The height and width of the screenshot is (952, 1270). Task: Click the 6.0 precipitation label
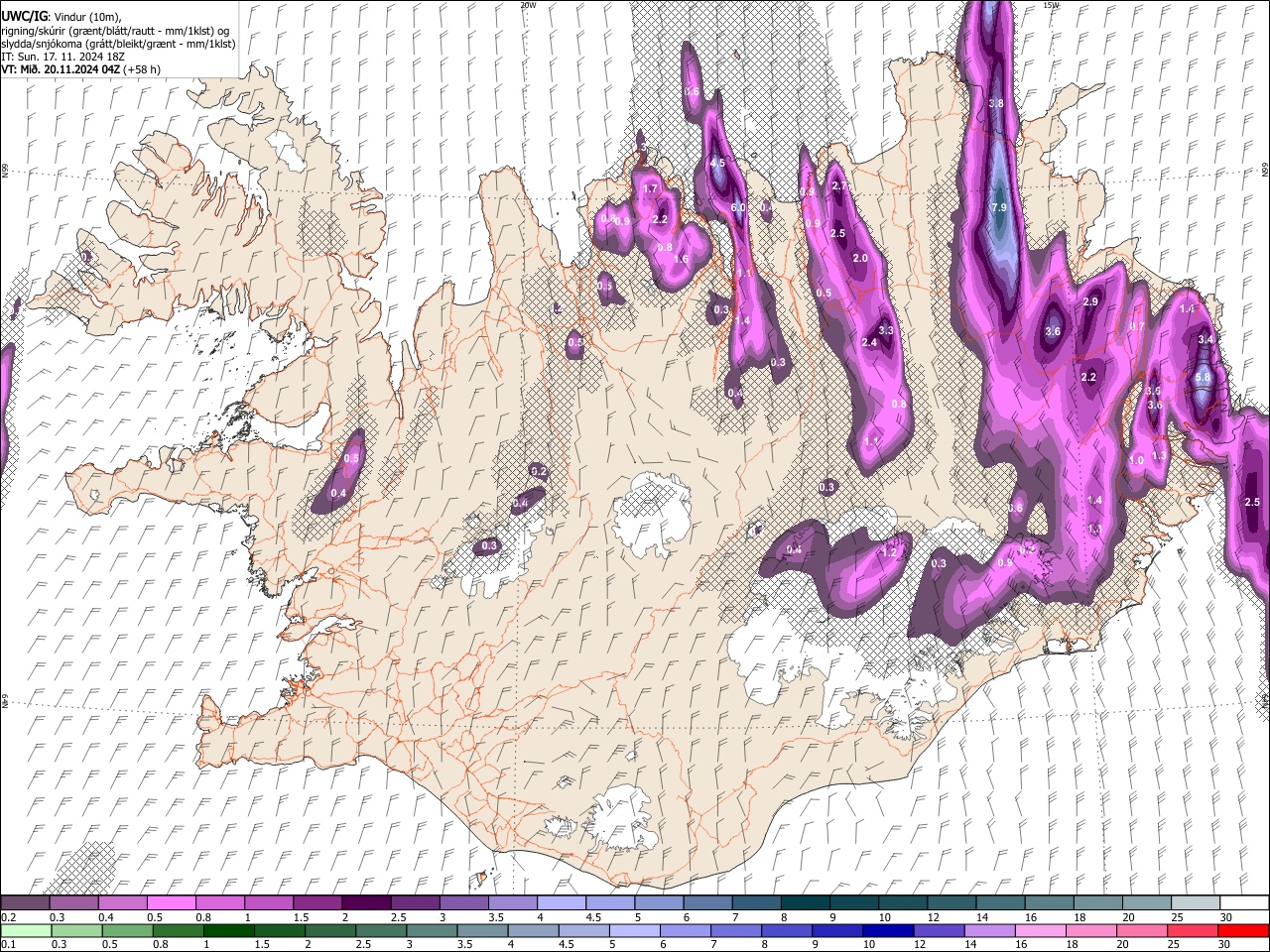(738, 207)
